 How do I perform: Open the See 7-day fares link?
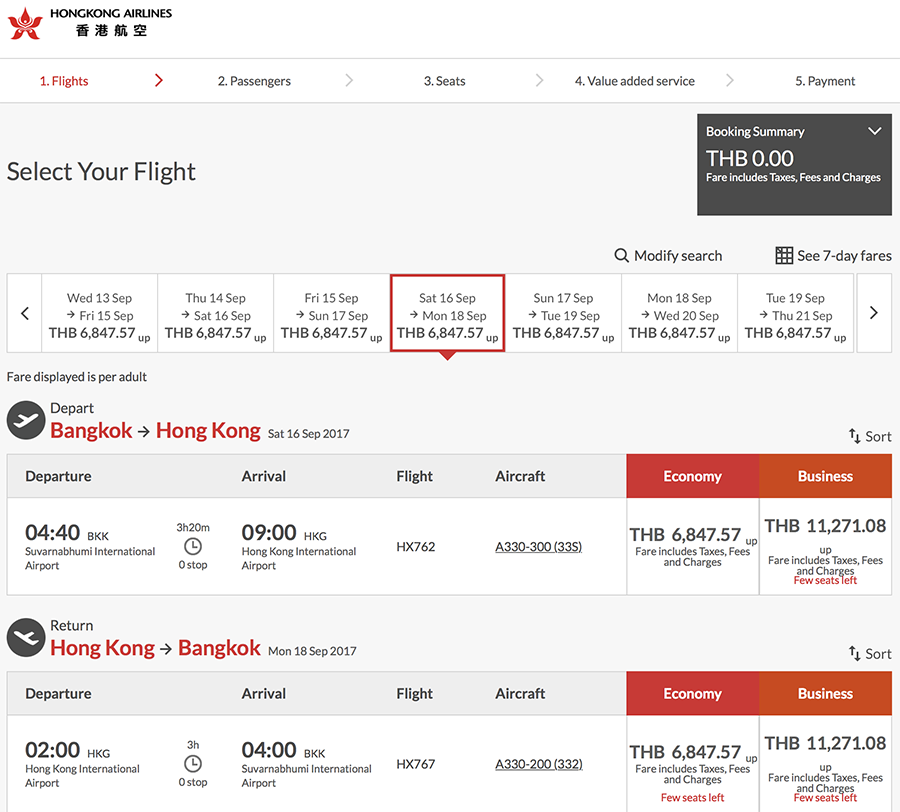click(x=833, y=255)
